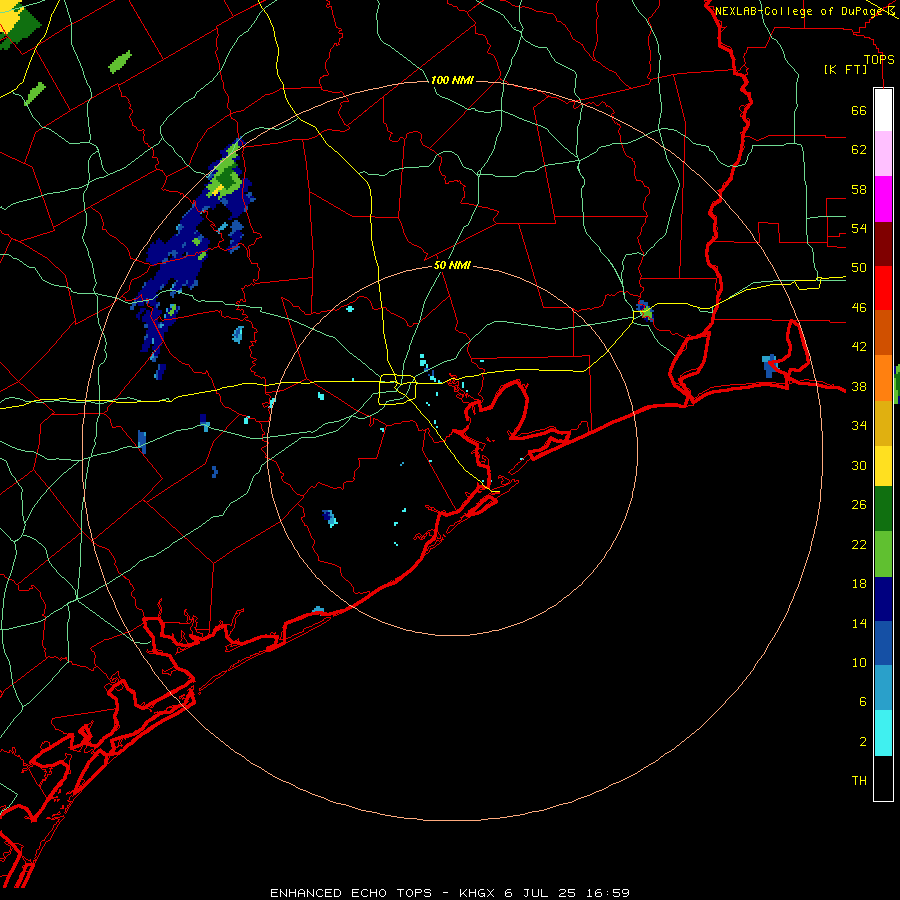The width and height of the screenshot is (900, 900).
Task: Select the light pink legend color block
Action: [883, 154]
